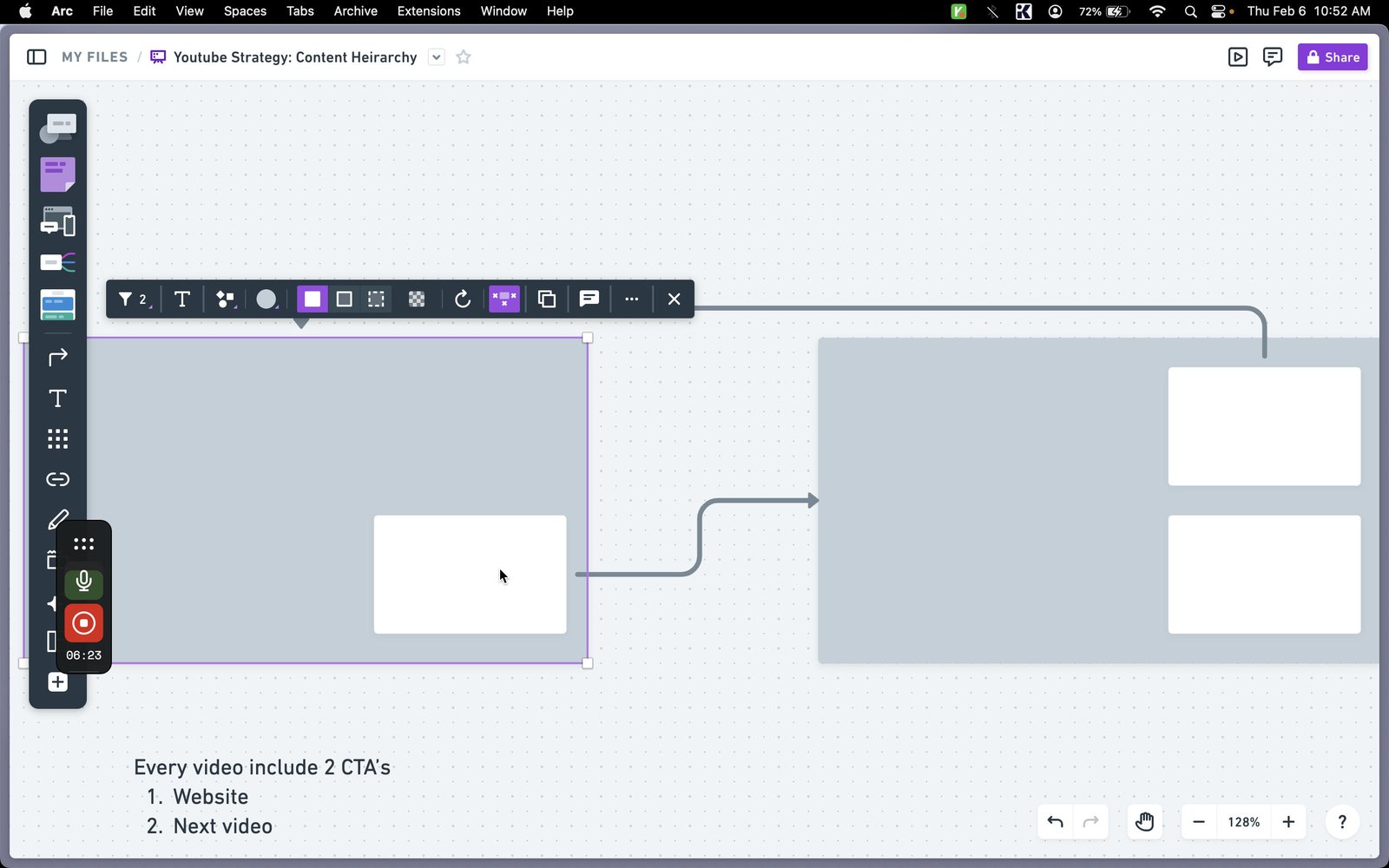Open the filter selection dropdown showing 2
Screen dimensions: 1389x868
pyautogui.click(x=135, y=299)
